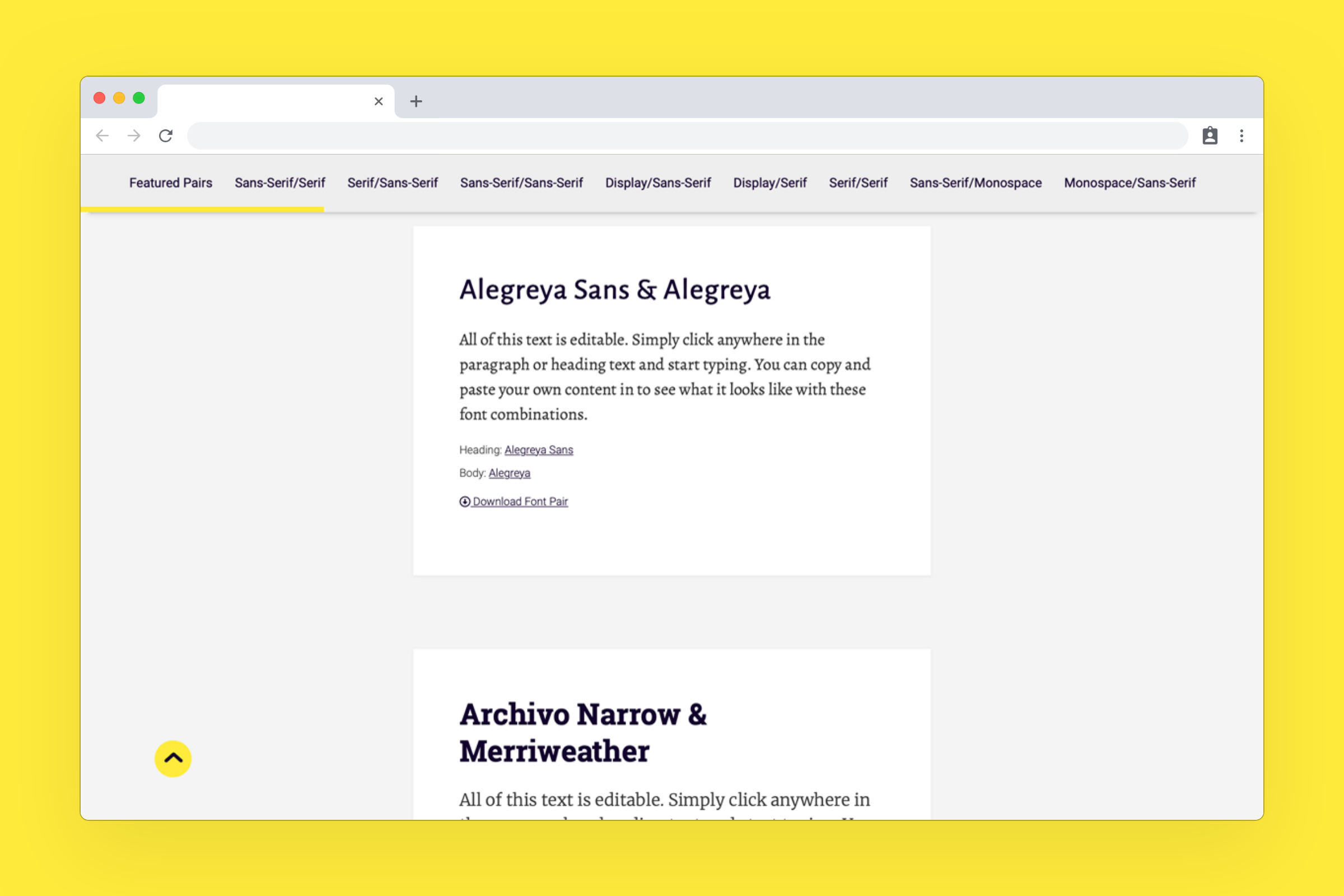Select the Sans-Serif/Monospace tab
The height and width of the screenshot is (896, 1344).
click(x=976, y=183)
